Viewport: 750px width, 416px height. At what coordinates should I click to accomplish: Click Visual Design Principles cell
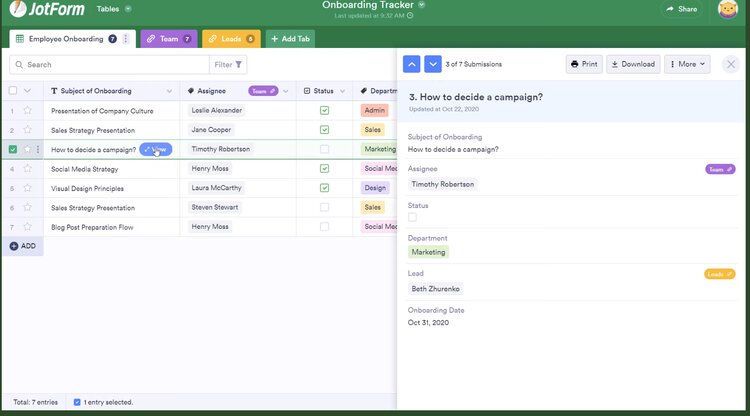coord(88,188)
